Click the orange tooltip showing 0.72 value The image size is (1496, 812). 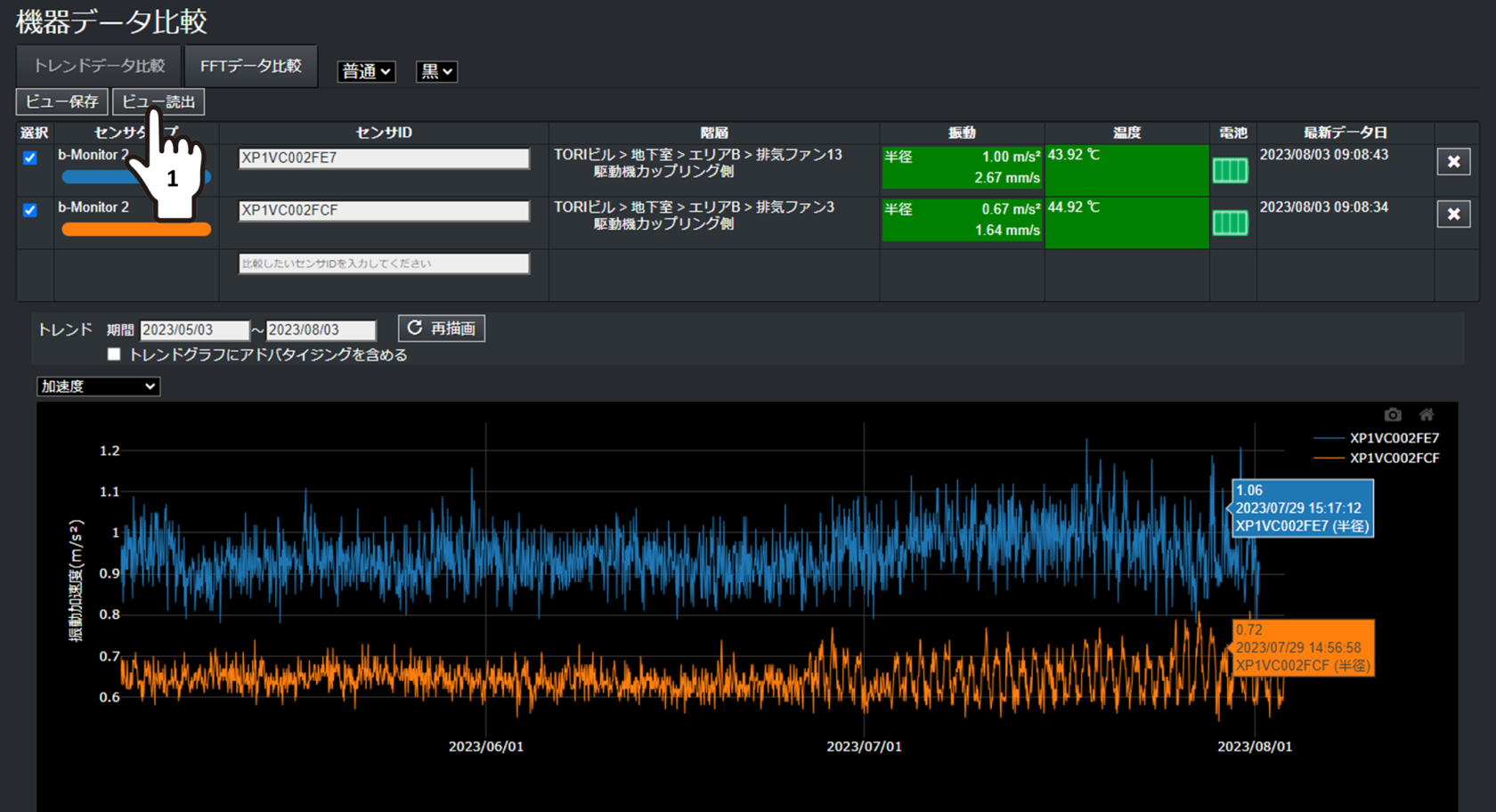point(1302,648)
